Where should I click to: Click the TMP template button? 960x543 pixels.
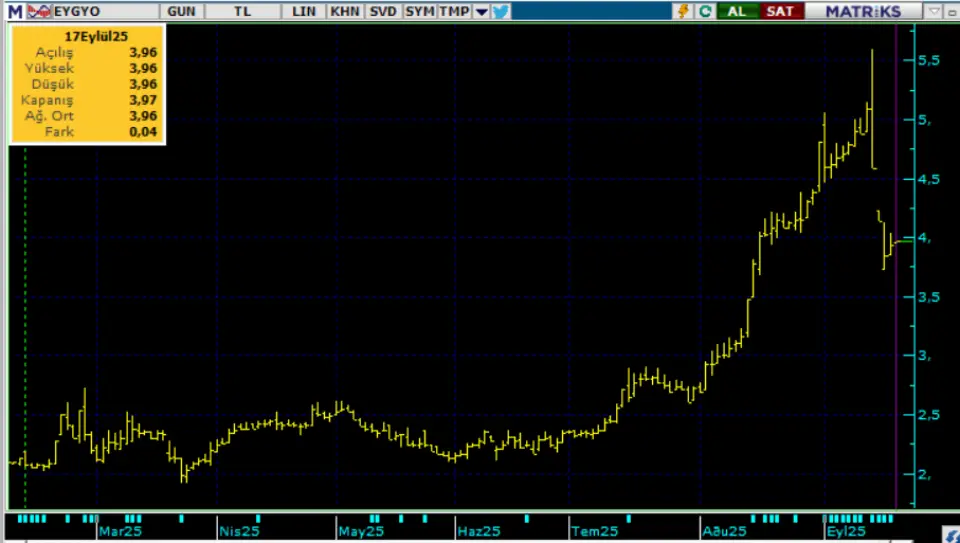pos(455,11)
